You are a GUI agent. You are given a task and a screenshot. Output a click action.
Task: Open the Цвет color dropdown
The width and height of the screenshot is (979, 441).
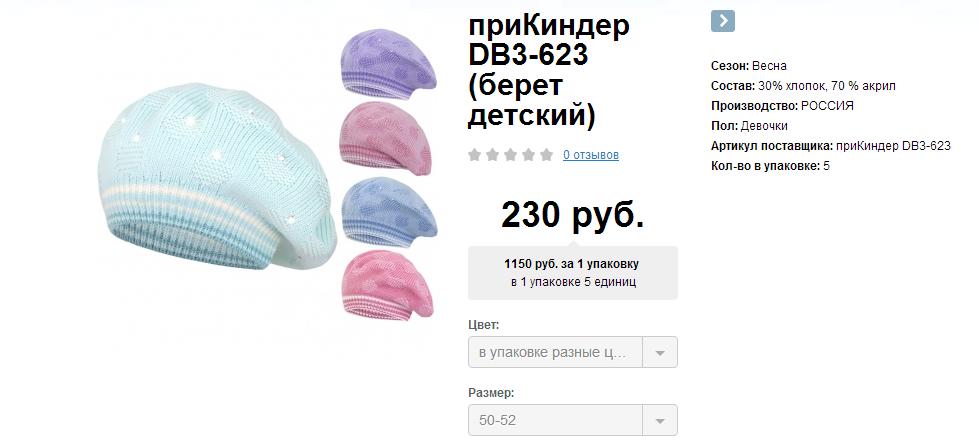click(573, 352)
